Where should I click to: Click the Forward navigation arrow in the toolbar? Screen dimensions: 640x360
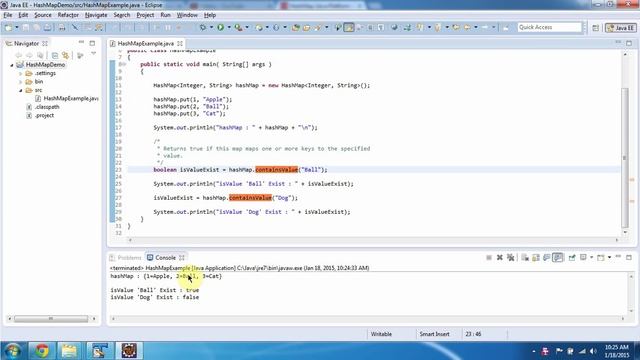coord(485,27)
